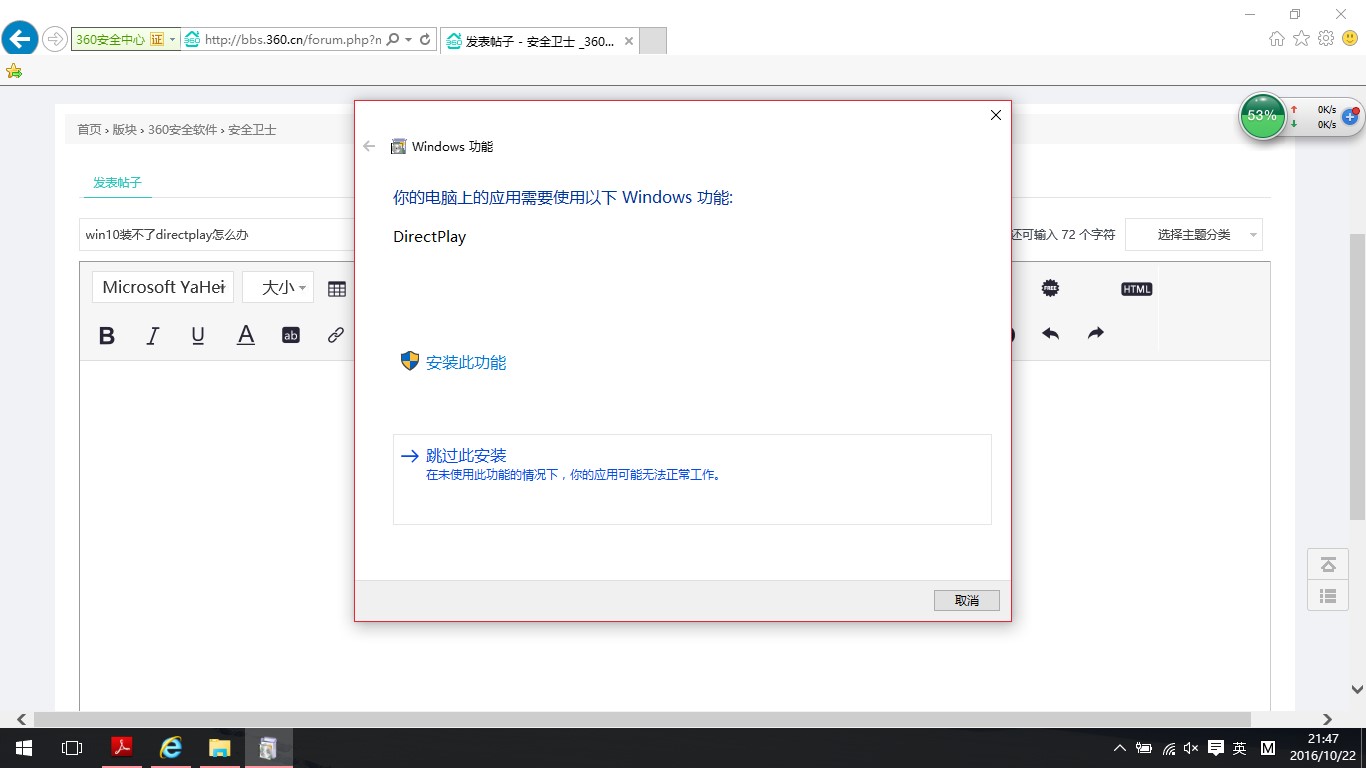Click the smiley feedback icon
The height and width of the screenshot is (768, 1366).
1350,39
